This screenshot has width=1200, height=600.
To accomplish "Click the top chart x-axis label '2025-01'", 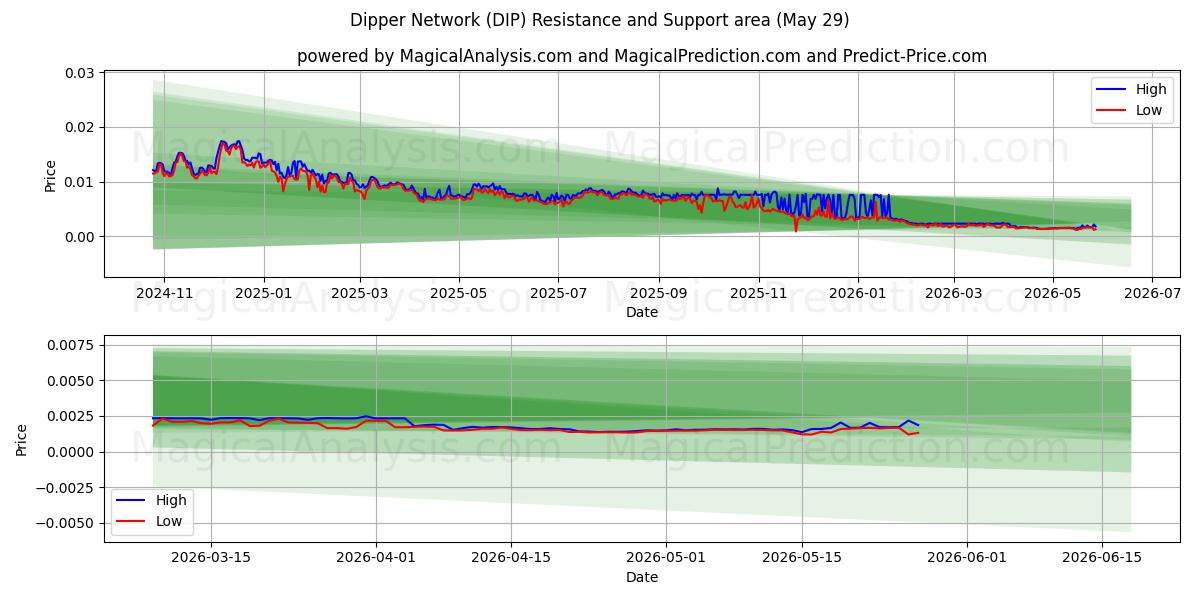I will pos(264,295).
